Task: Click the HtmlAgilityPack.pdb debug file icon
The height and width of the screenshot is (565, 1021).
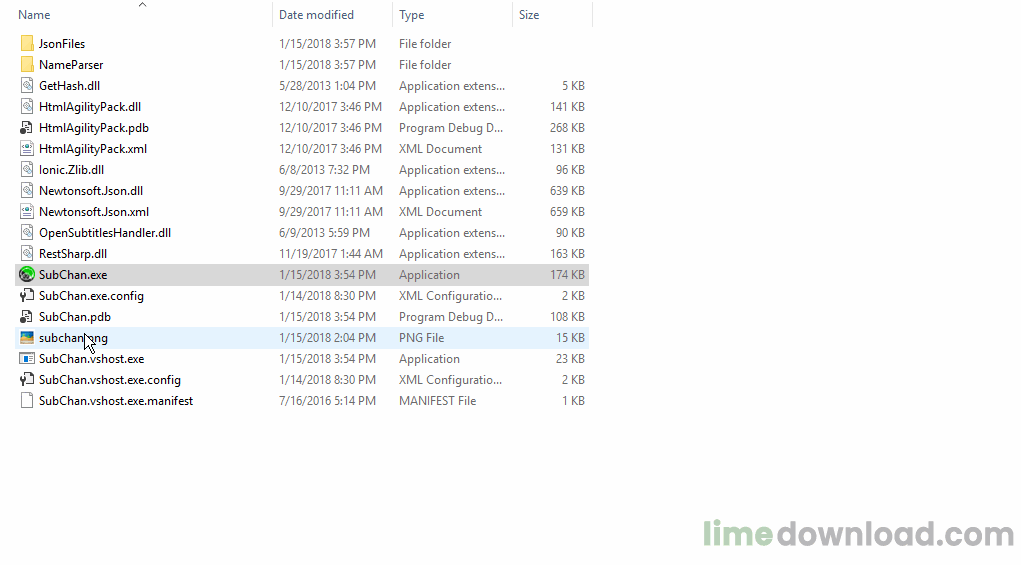Action: [x=27, y=128]
